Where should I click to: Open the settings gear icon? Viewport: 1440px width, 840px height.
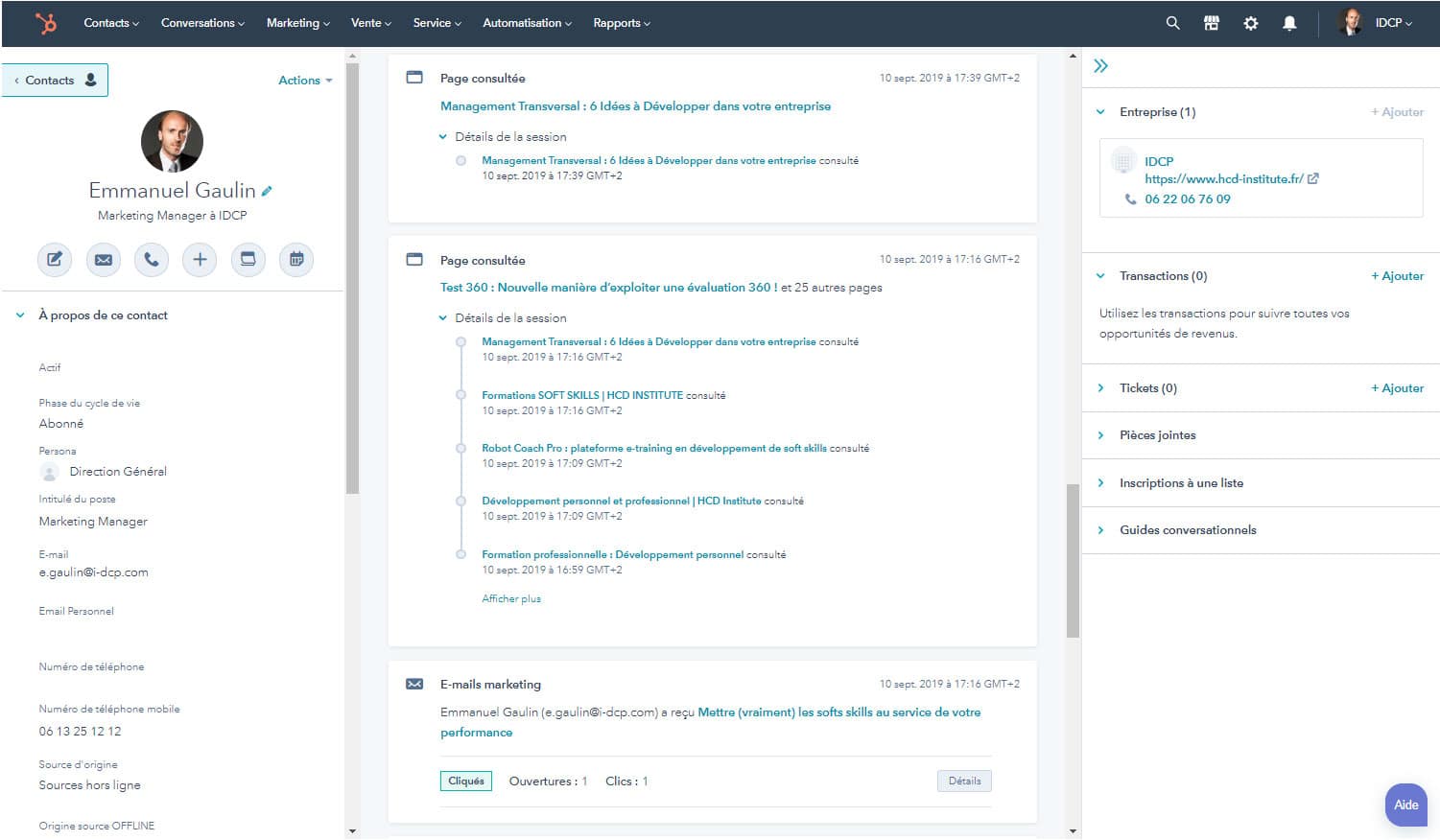click(1251, 23)
